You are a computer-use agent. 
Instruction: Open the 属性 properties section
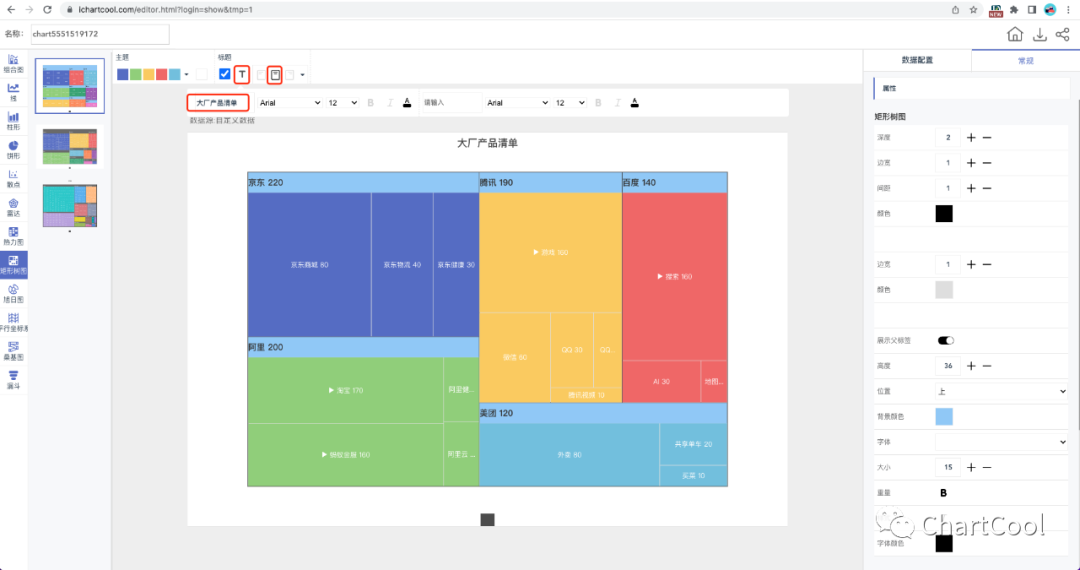[x=971, y=89]
